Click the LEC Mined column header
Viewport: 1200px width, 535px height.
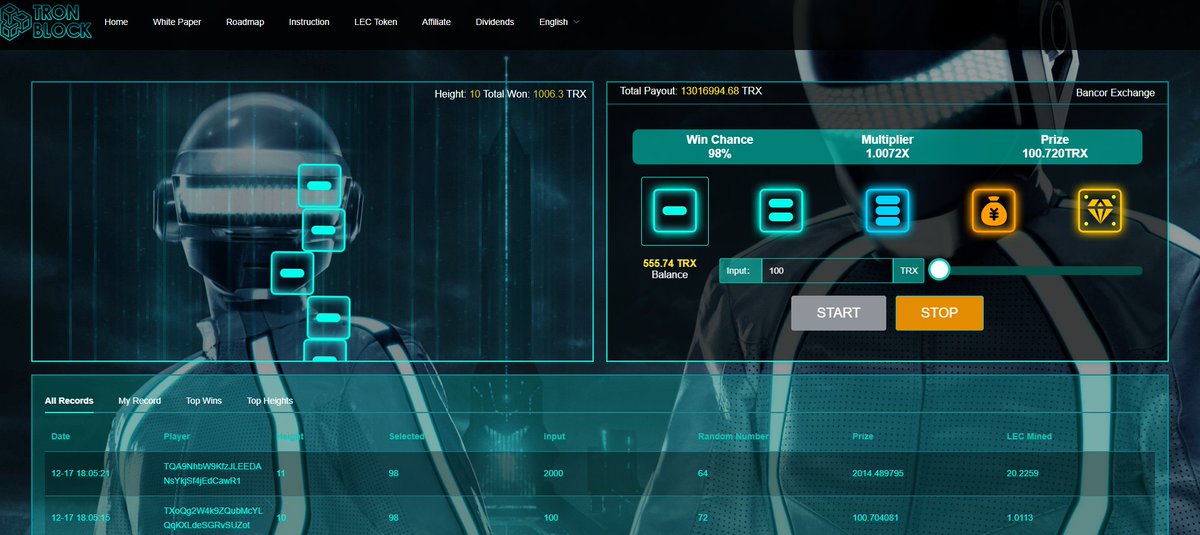[x=1029, y=436]
